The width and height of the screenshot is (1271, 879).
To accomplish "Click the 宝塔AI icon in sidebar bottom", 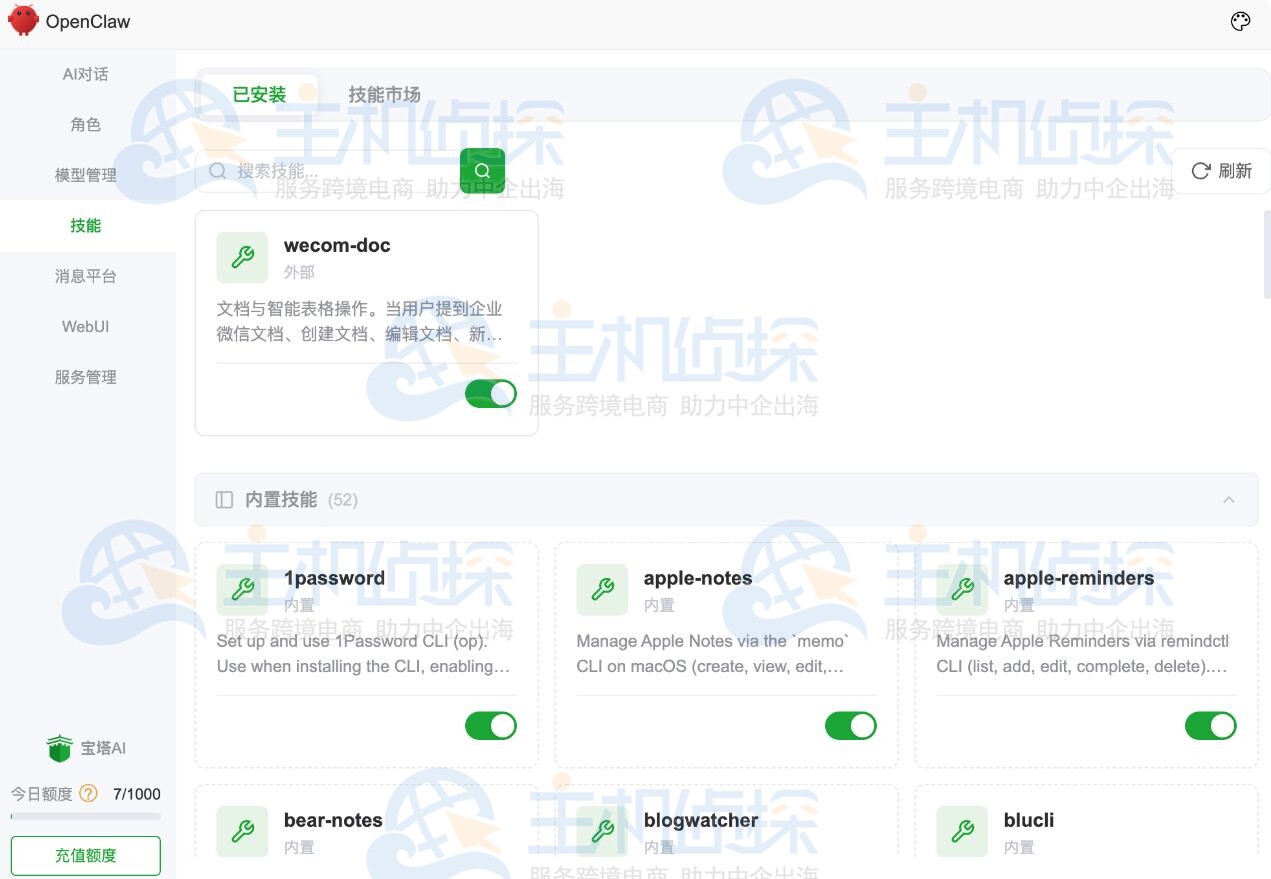I will [x=59, y=747].
